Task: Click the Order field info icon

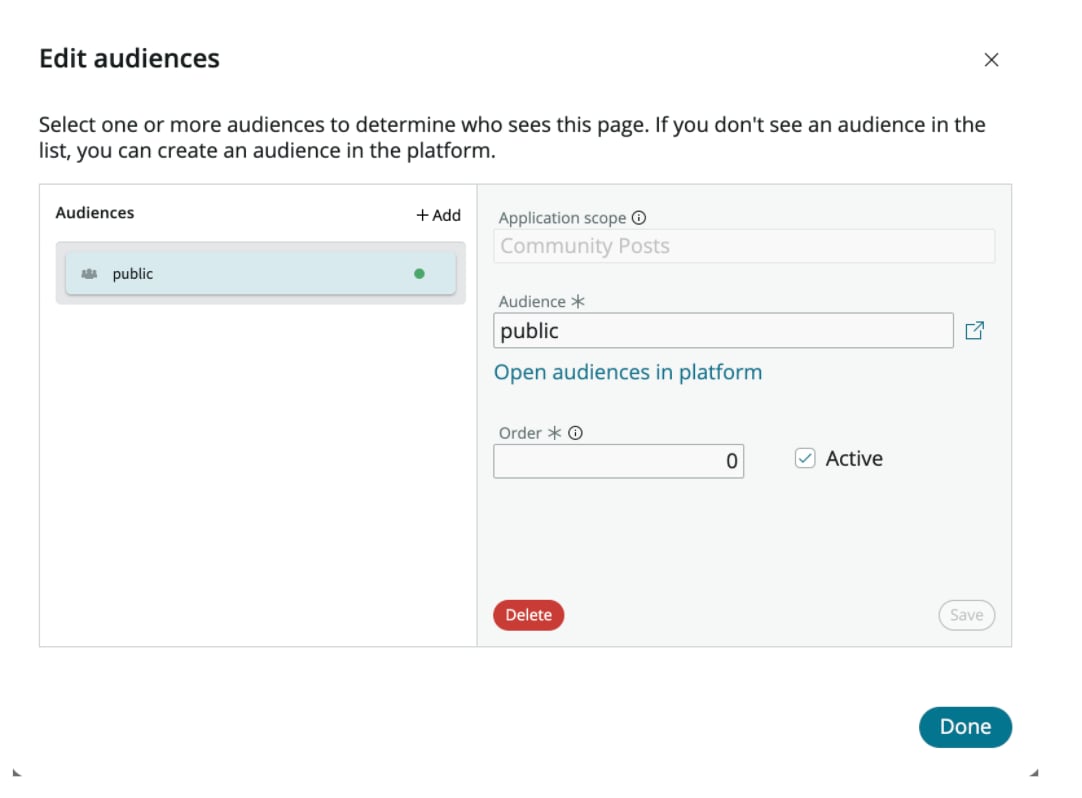Action: pyautogui.click(x=576, y=432)
